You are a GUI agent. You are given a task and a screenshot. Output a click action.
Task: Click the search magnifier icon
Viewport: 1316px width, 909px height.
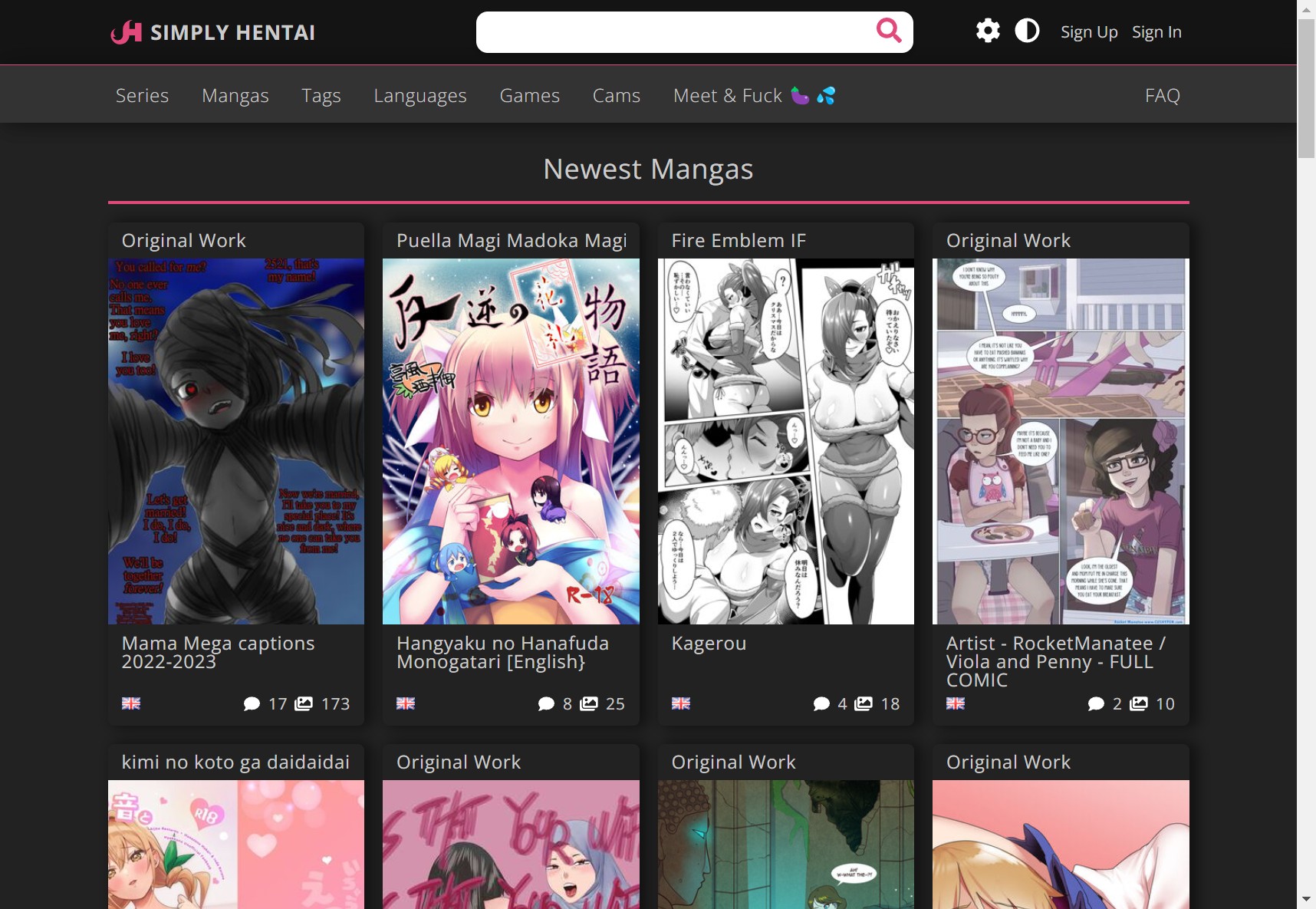(888, 31)
